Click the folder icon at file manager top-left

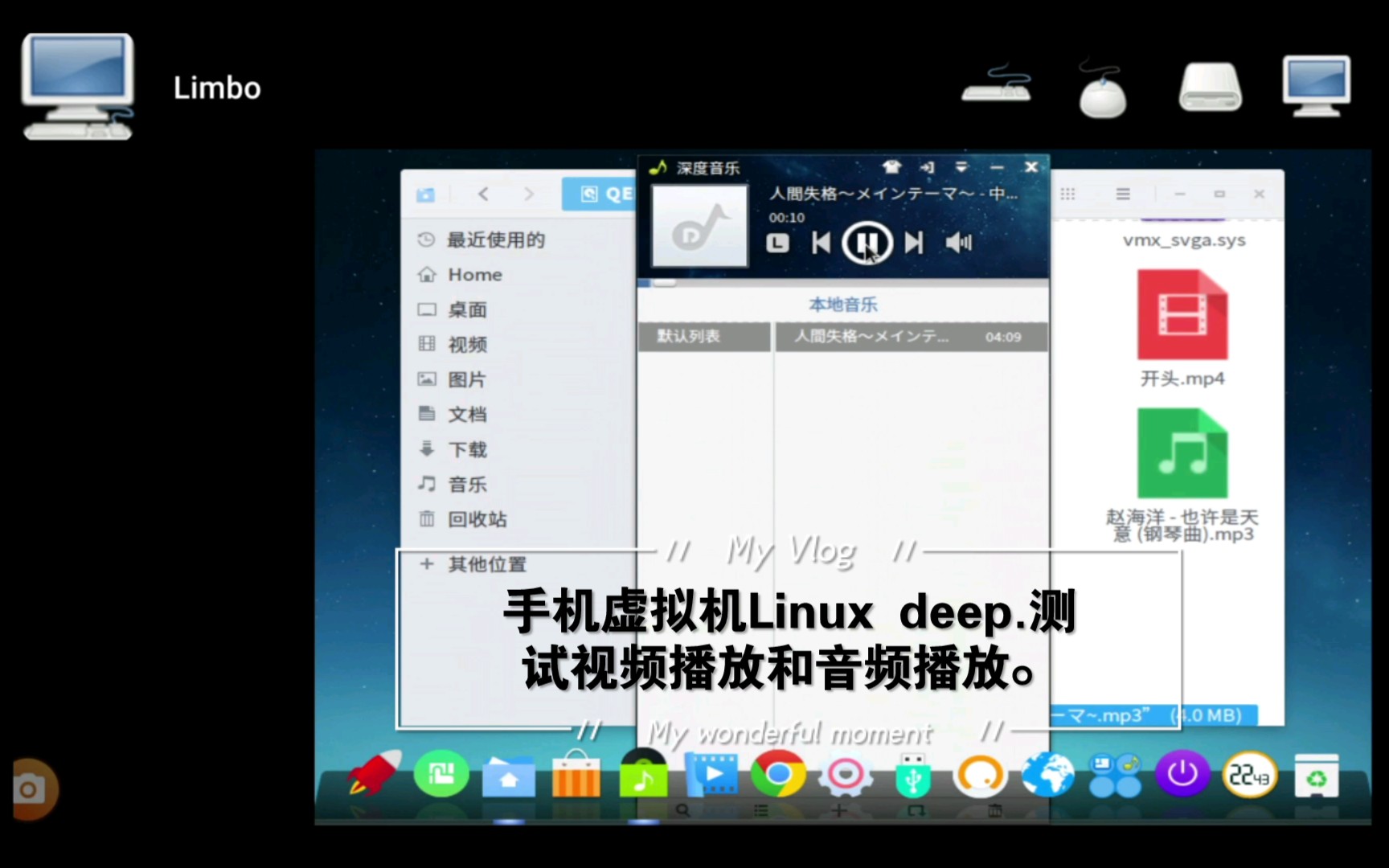pos(425,194)
